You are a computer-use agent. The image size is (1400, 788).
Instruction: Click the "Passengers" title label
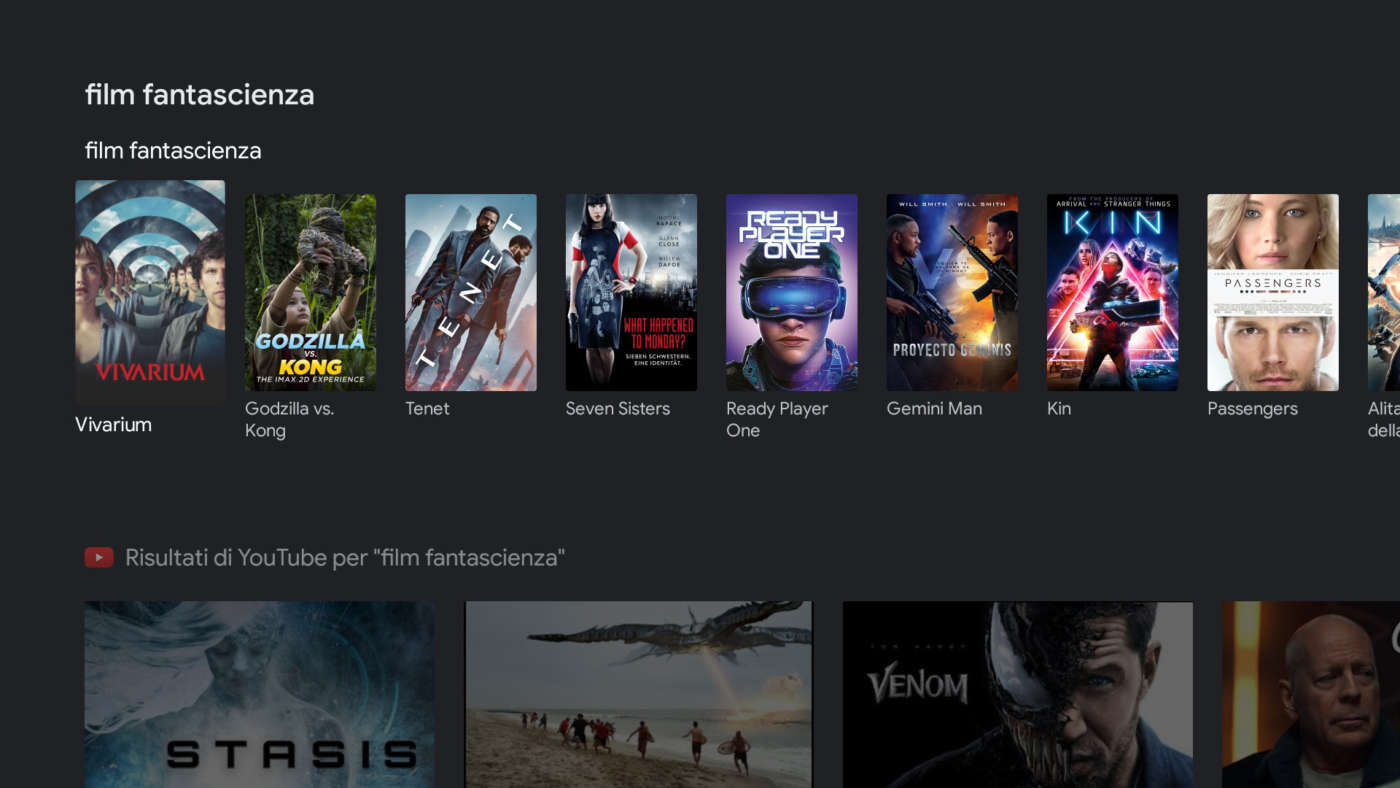click(1252, 409)
